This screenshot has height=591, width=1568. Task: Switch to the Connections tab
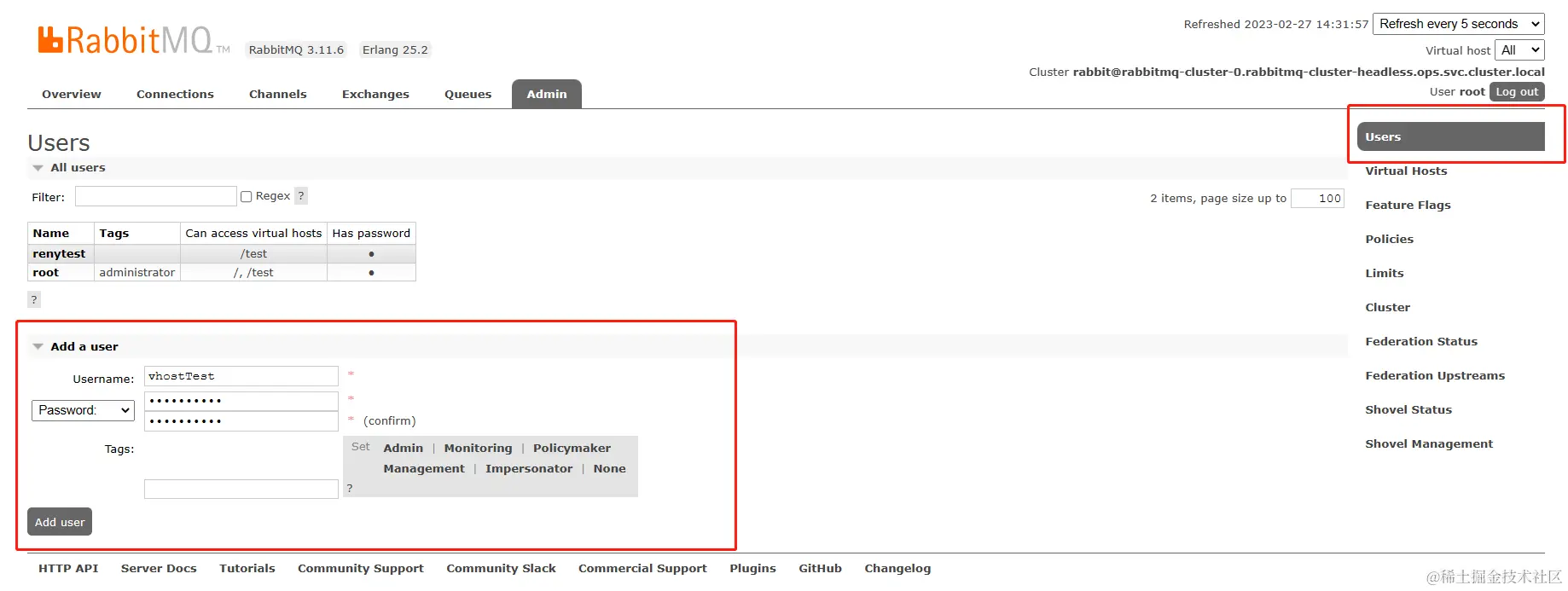(175, 95)
